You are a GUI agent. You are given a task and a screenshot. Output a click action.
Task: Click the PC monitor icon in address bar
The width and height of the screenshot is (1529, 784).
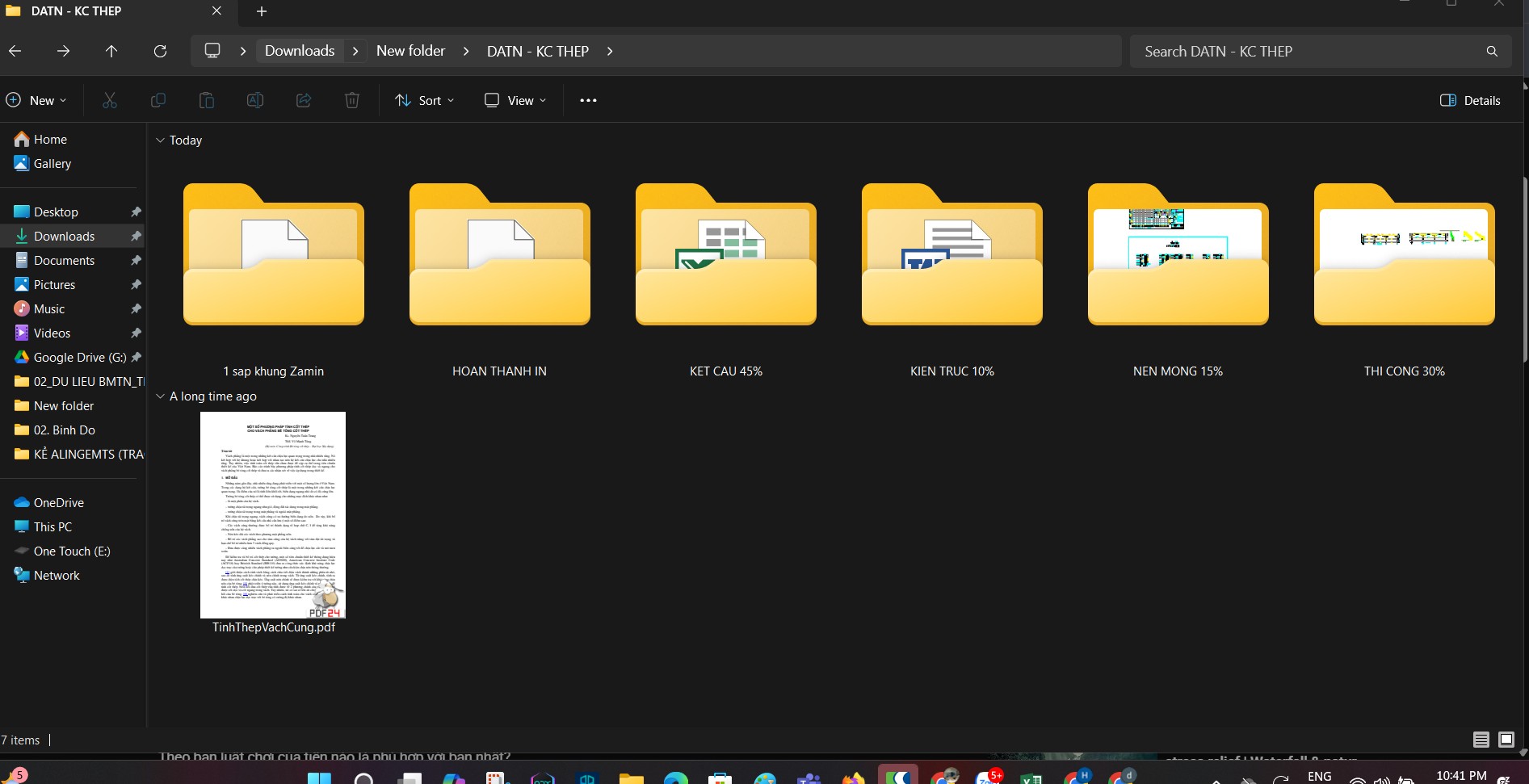[212, 51]
